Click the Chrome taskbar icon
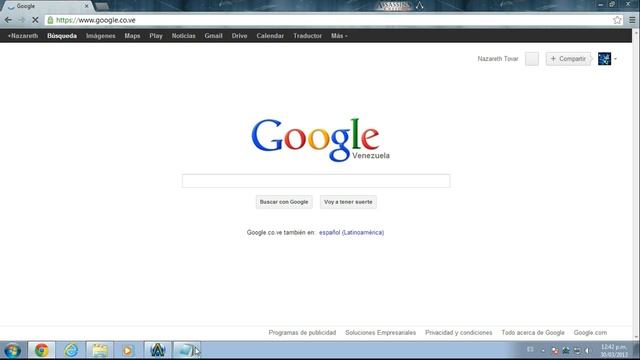 click(41, 350)
